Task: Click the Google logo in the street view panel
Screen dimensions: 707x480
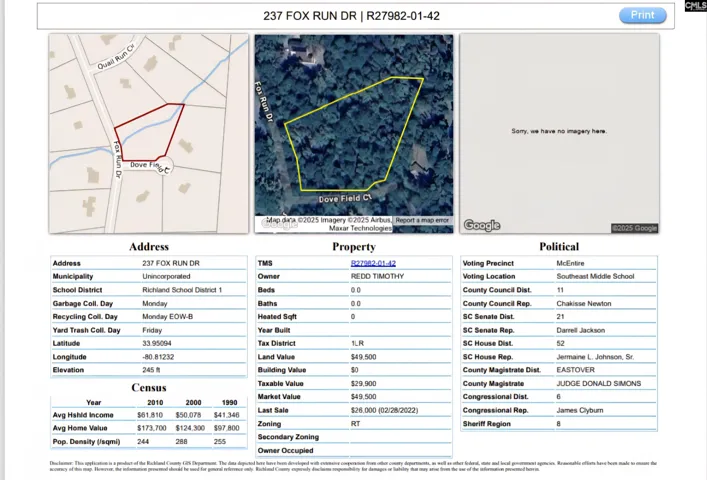Action: pos(482,225)
